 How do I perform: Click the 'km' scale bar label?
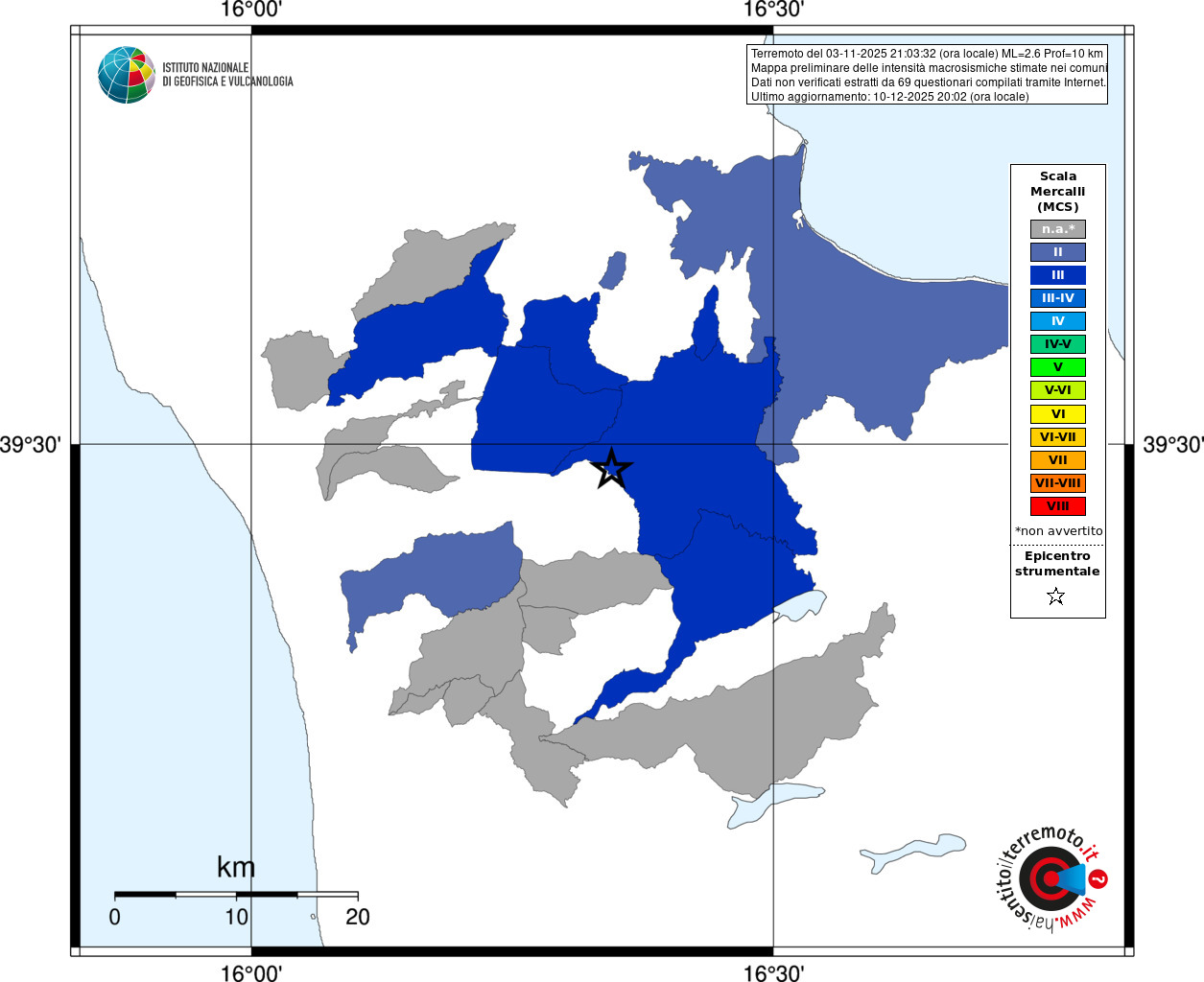click(236, 867)
